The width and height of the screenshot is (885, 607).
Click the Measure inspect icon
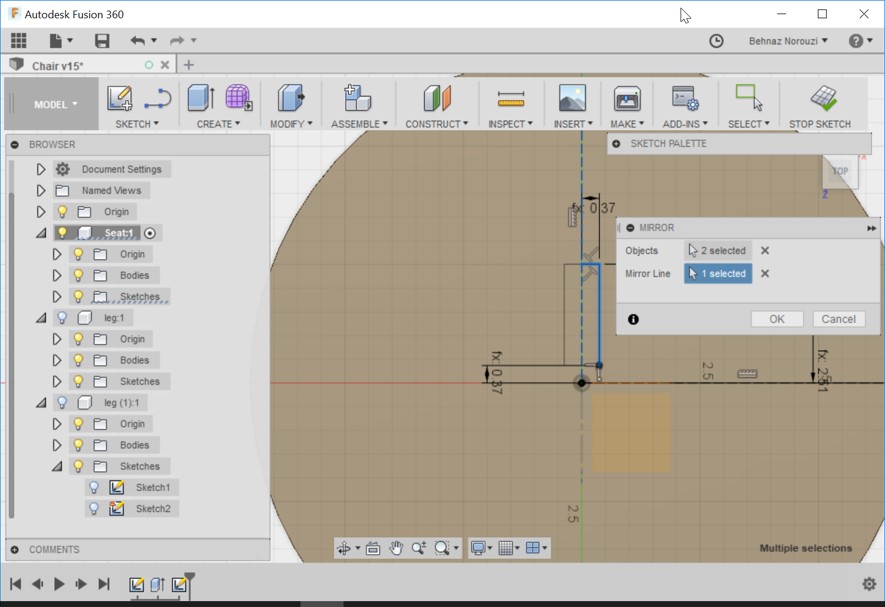511,99
